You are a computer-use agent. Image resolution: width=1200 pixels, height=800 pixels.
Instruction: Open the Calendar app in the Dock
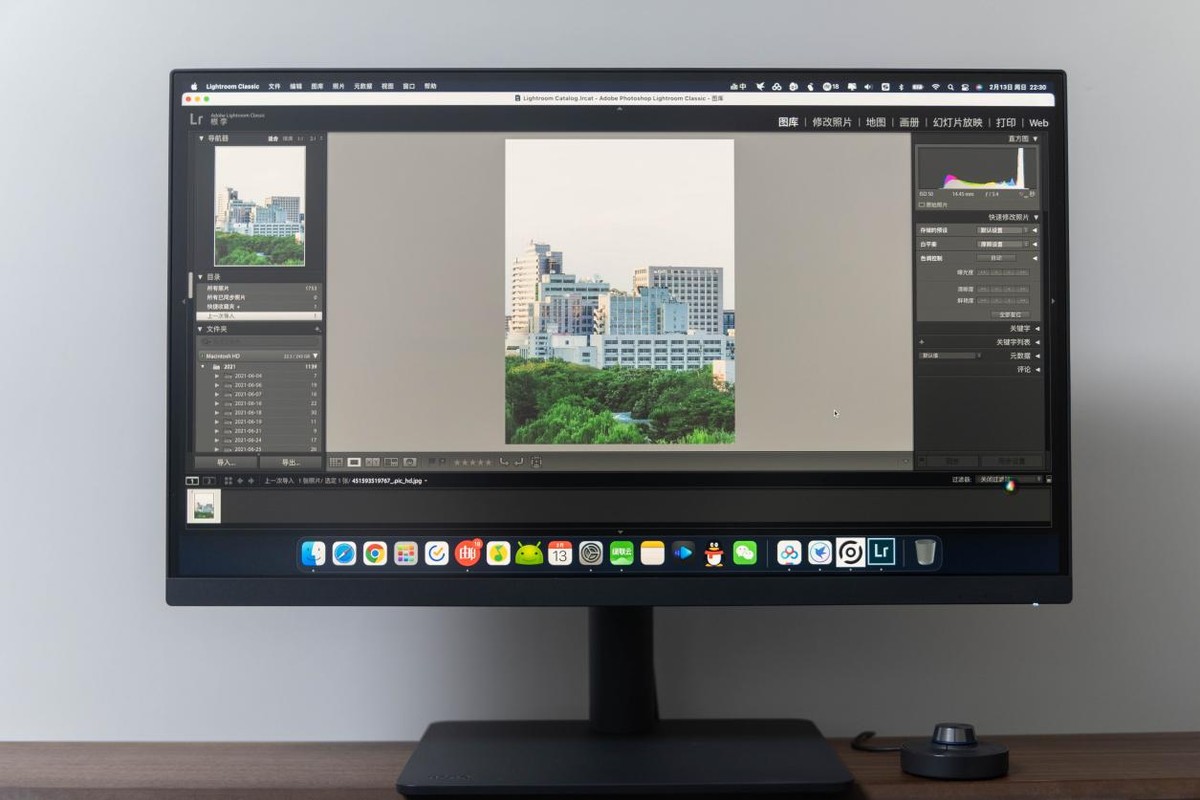click(x=560, y=553)
